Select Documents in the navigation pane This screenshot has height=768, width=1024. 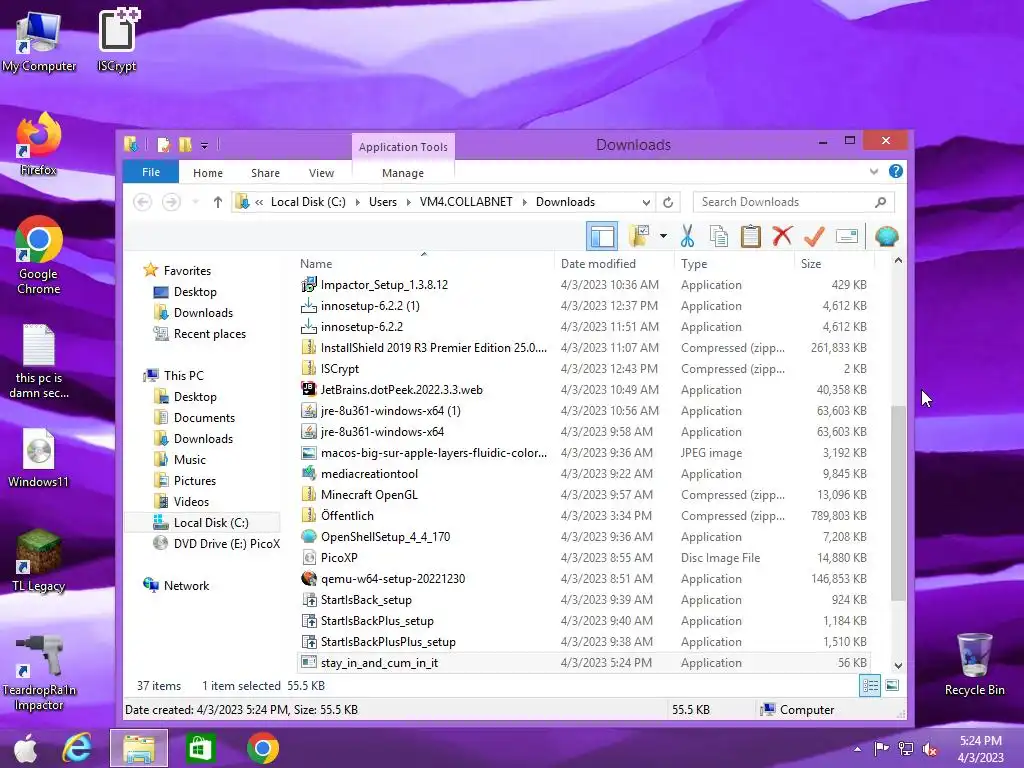pos(204,418)
